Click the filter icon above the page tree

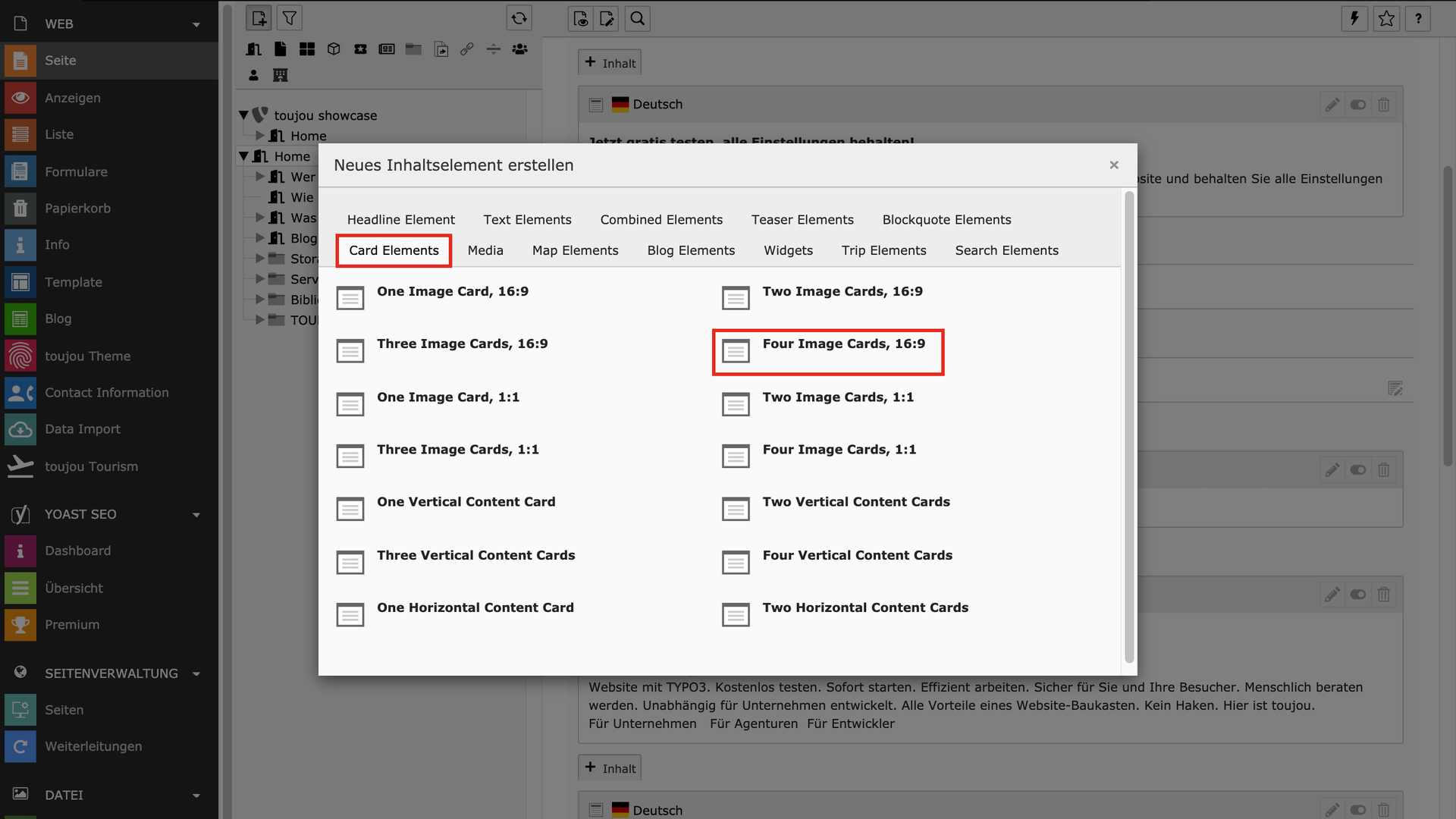(x=289, y=18)
